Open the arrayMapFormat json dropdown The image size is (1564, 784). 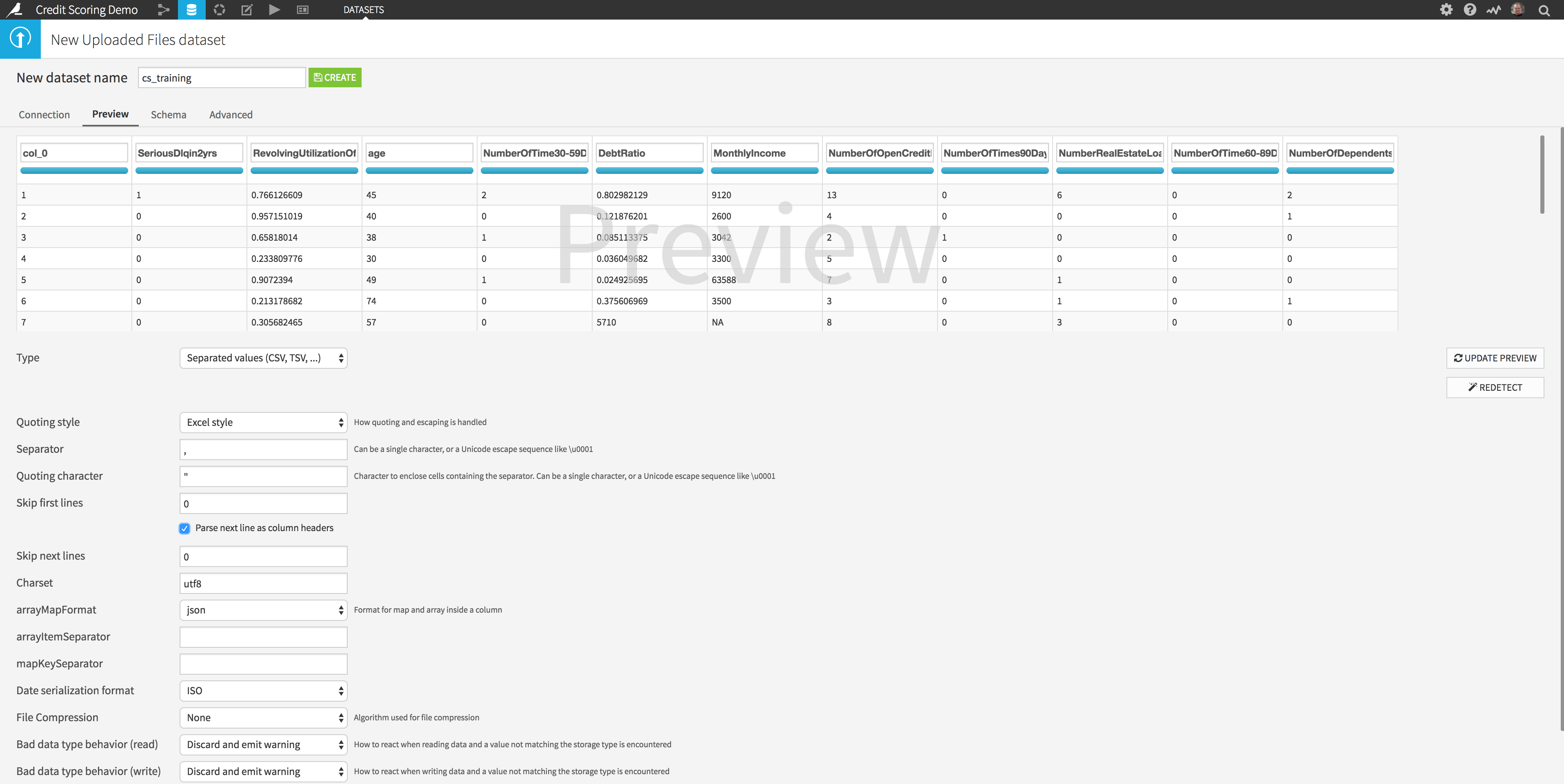[264, 610]
